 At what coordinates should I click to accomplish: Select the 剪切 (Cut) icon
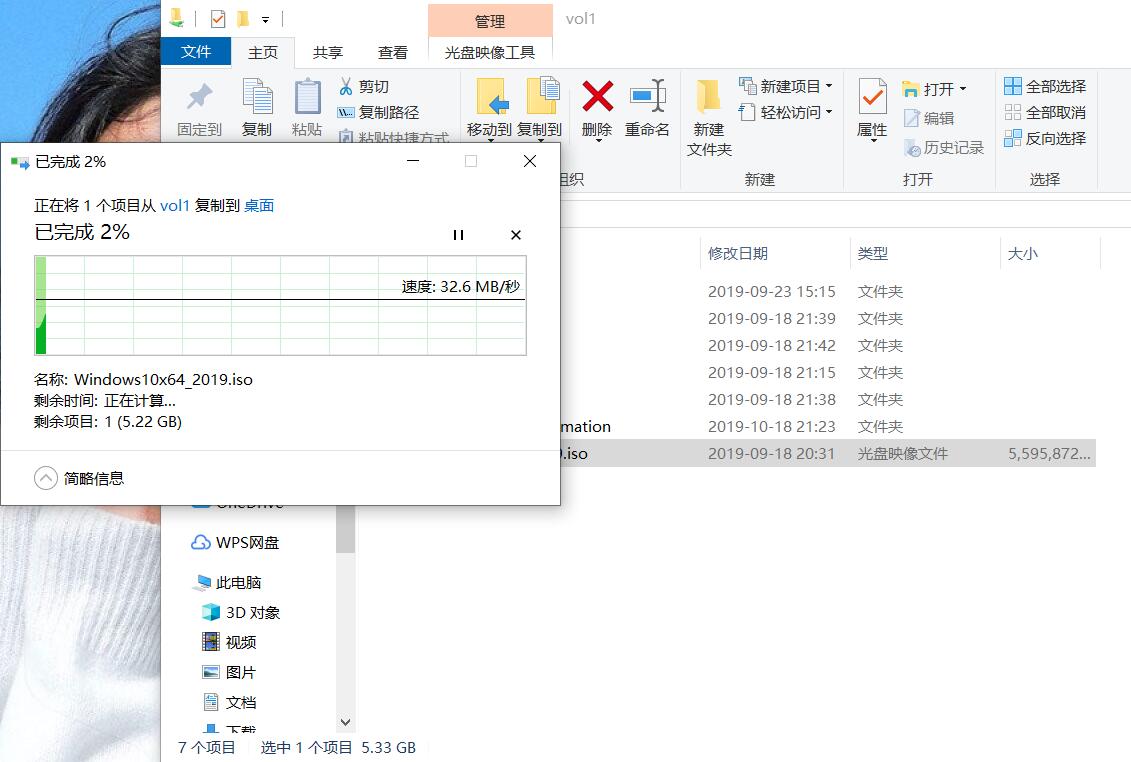pyautogui.click(x=344, y=86)
